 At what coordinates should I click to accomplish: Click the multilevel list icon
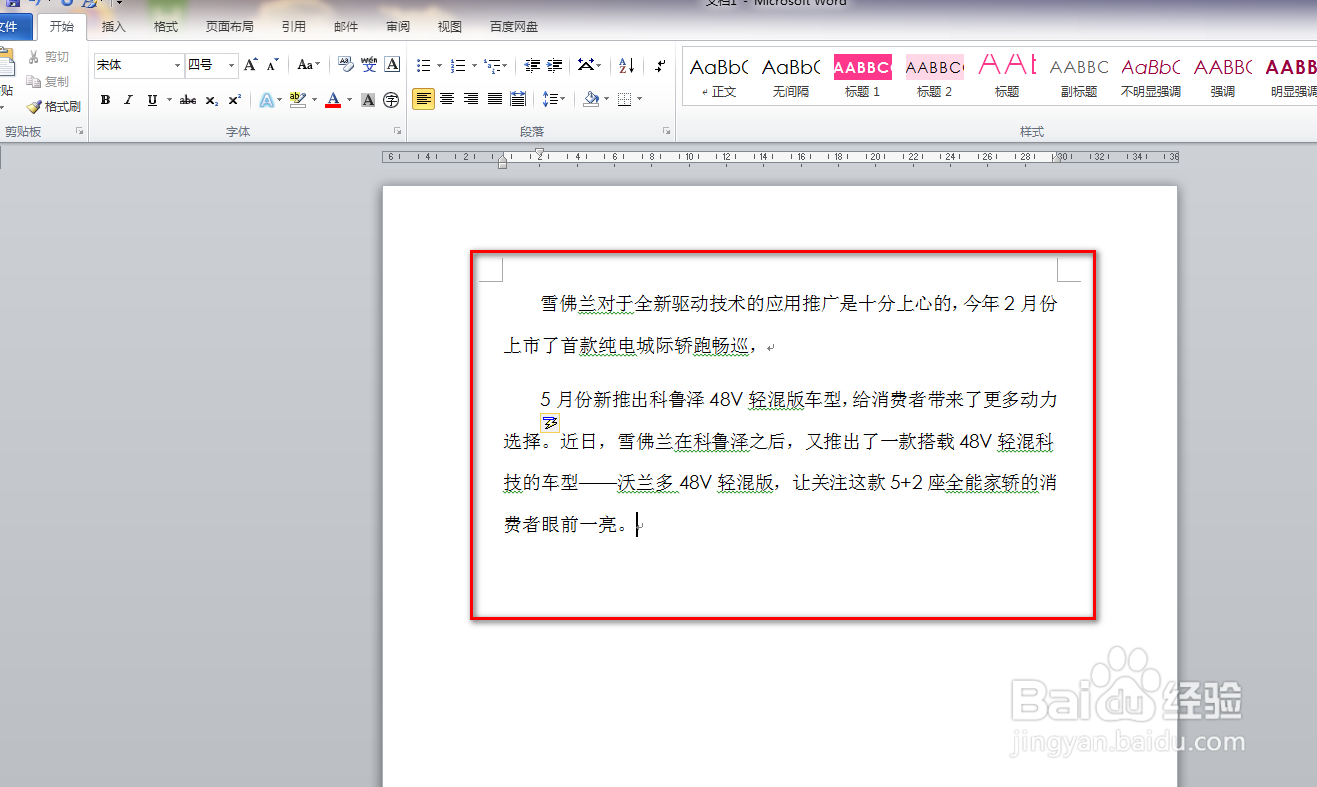pos(492,66)
